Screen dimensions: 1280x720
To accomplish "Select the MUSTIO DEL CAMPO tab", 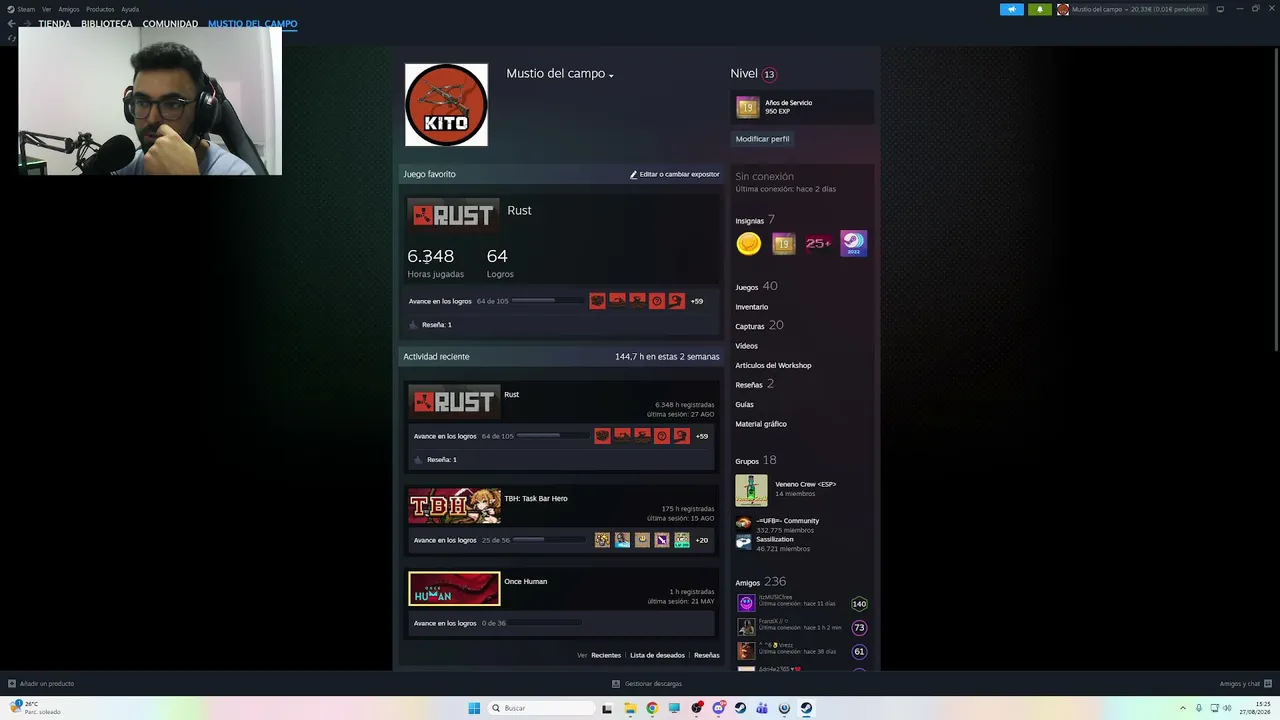I will (252, 24).
